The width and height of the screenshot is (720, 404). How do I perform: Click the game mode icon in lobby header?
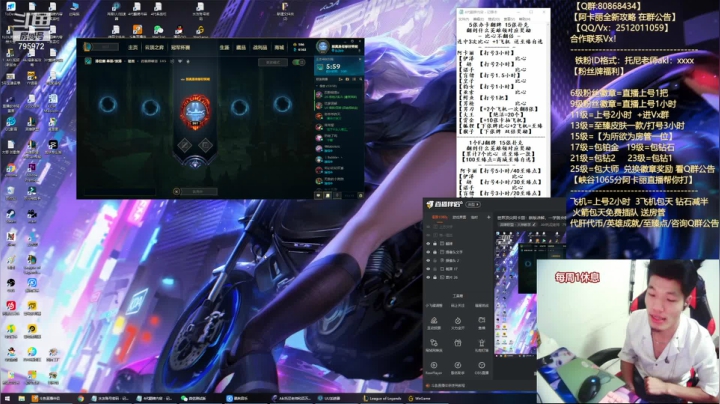tap(88, 62)
